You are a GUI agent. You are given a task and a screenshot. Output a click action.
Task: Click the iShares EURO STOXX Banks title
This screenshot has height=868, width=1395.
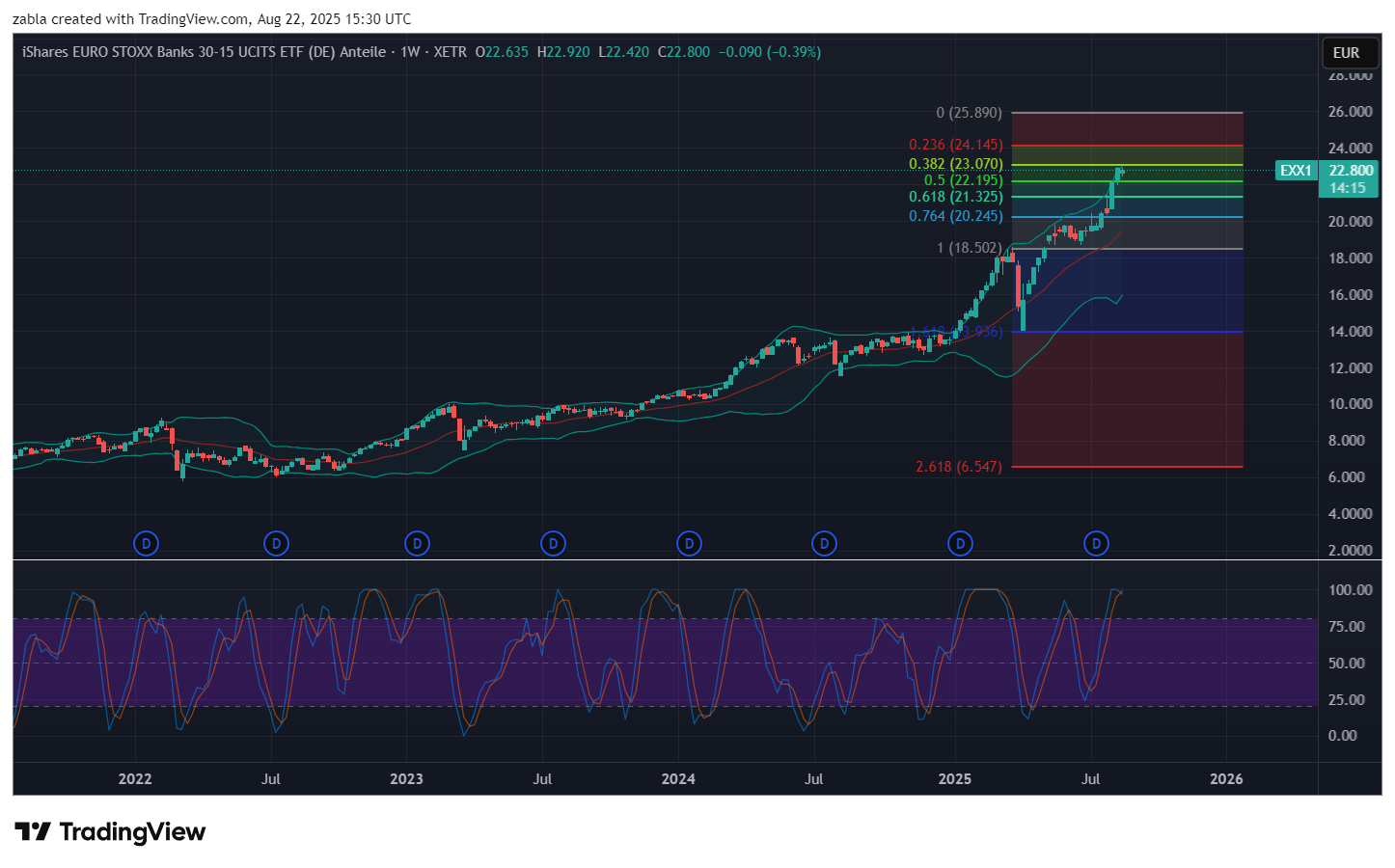[204, 52]
